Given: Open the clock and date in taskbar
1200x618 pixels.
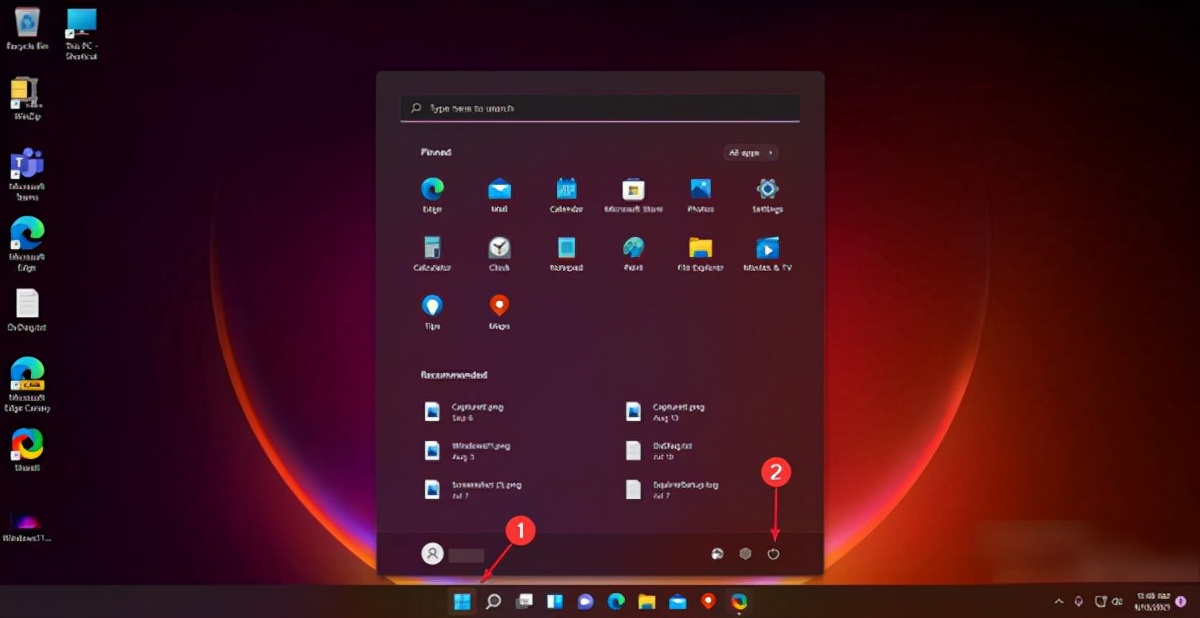Looking at the screenshot, I should (x=1152, y=602).
